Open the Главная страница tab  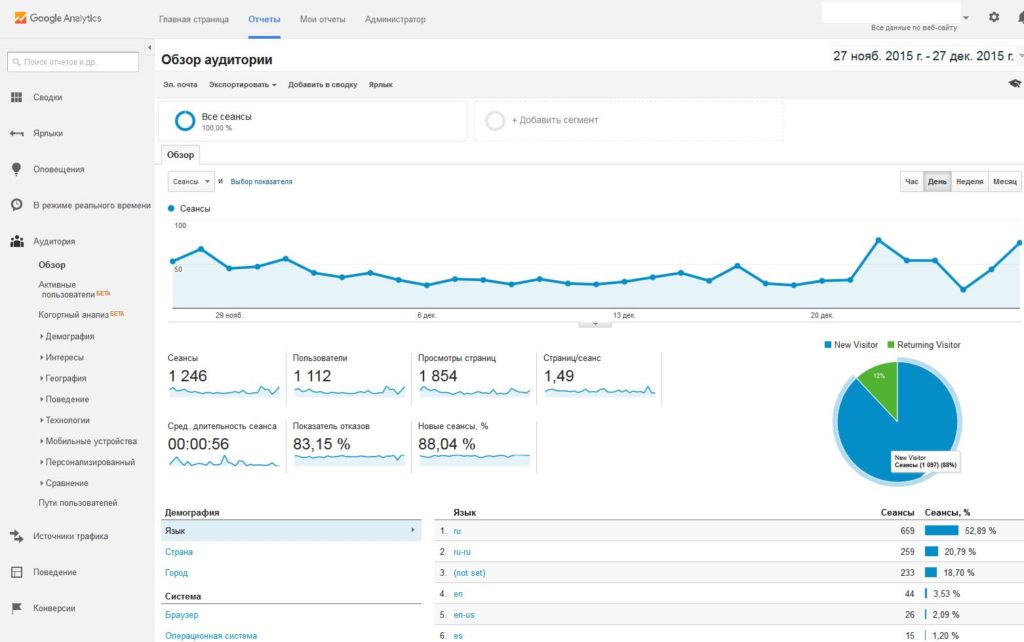[x=193, y=20]
